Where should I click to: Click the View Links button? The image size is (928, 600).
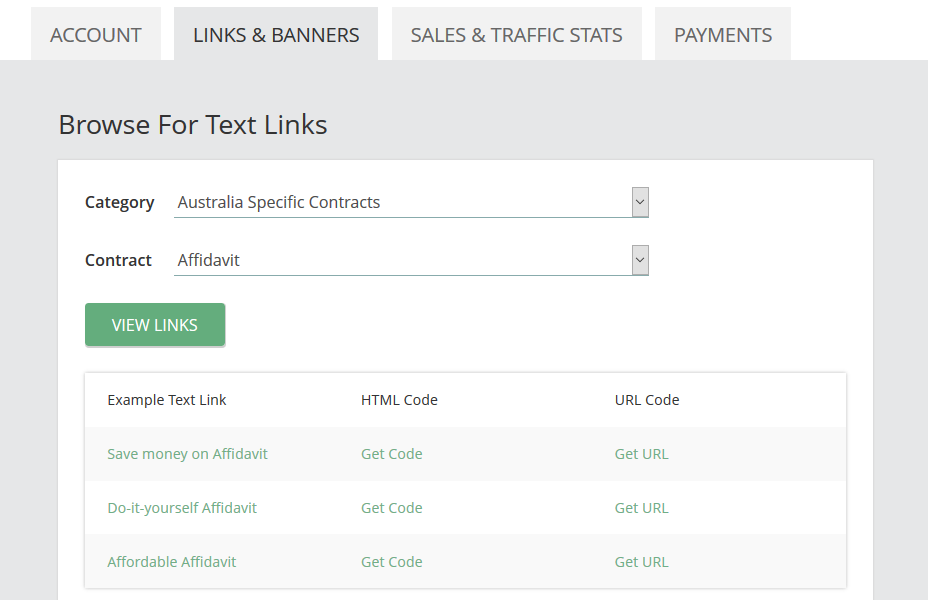pyautogui.click(x=155, y=324)
